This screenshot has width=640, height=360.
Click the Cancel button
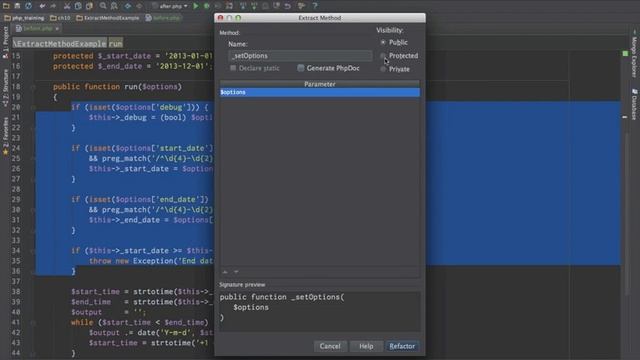(330, 346)
